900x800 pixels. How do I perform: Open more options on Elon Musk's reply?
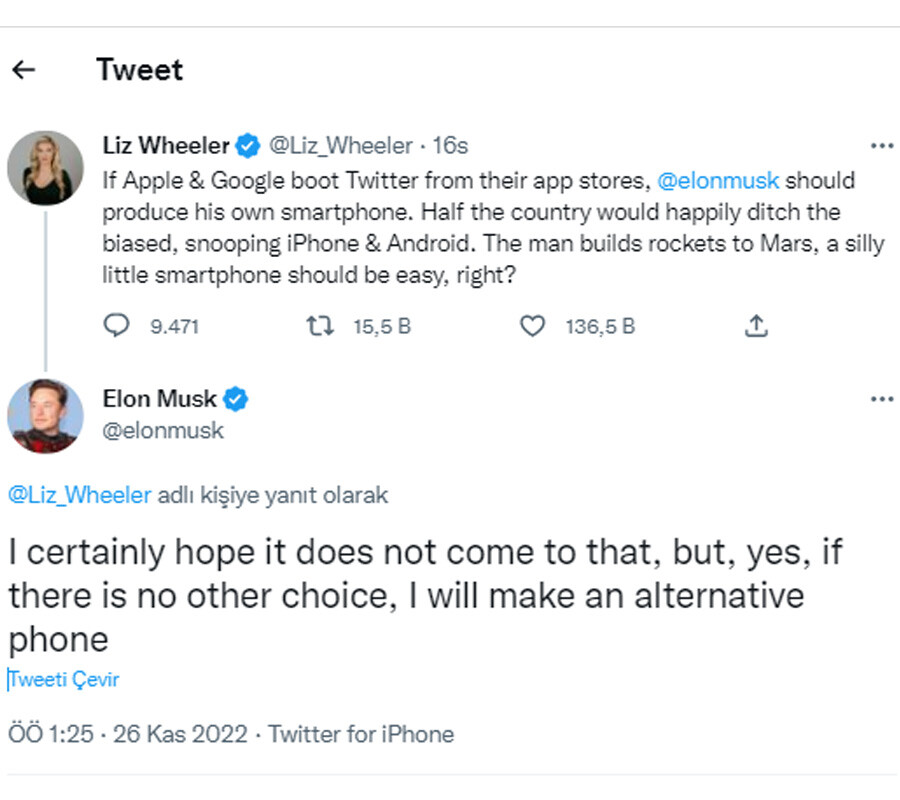pyautogui.click(x=883, y=398)
